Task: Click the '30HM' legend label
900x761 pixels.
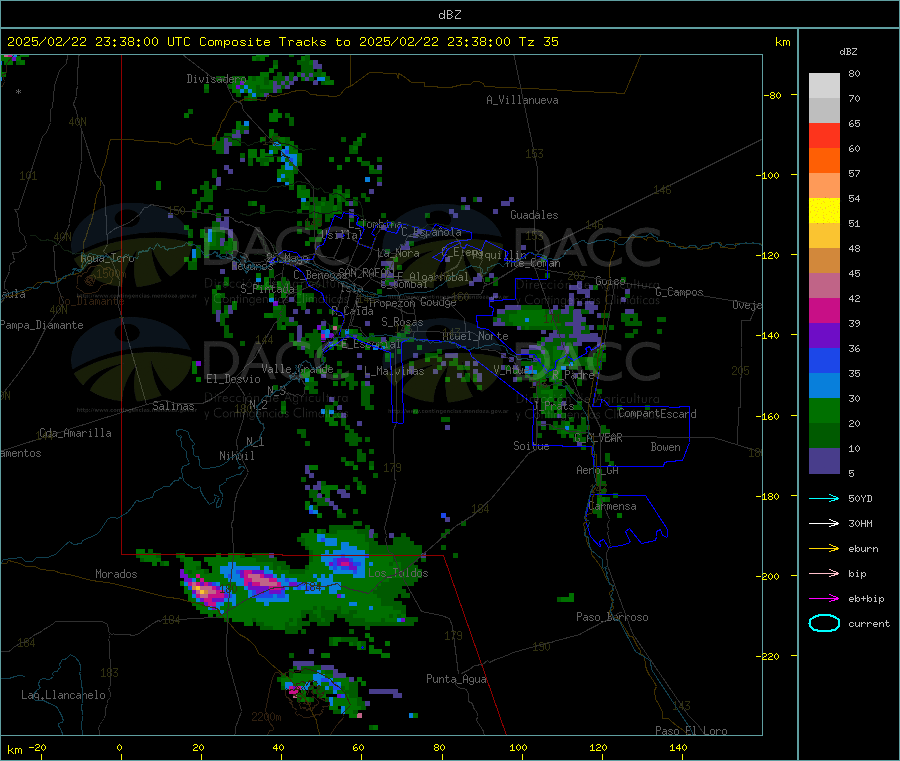Action: 860,523
